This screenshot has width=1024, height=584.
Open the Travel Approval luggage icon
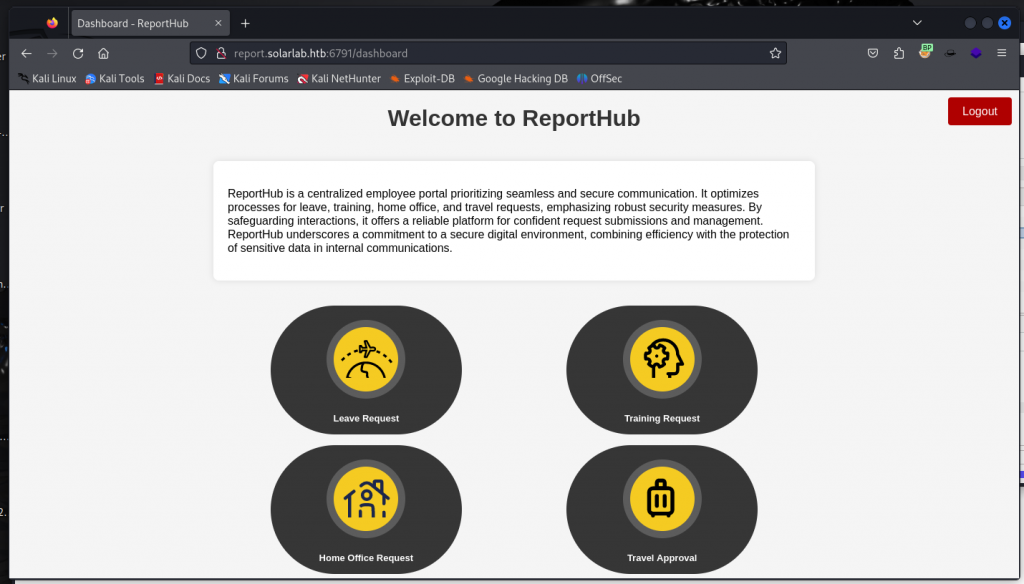click(662, 499)
